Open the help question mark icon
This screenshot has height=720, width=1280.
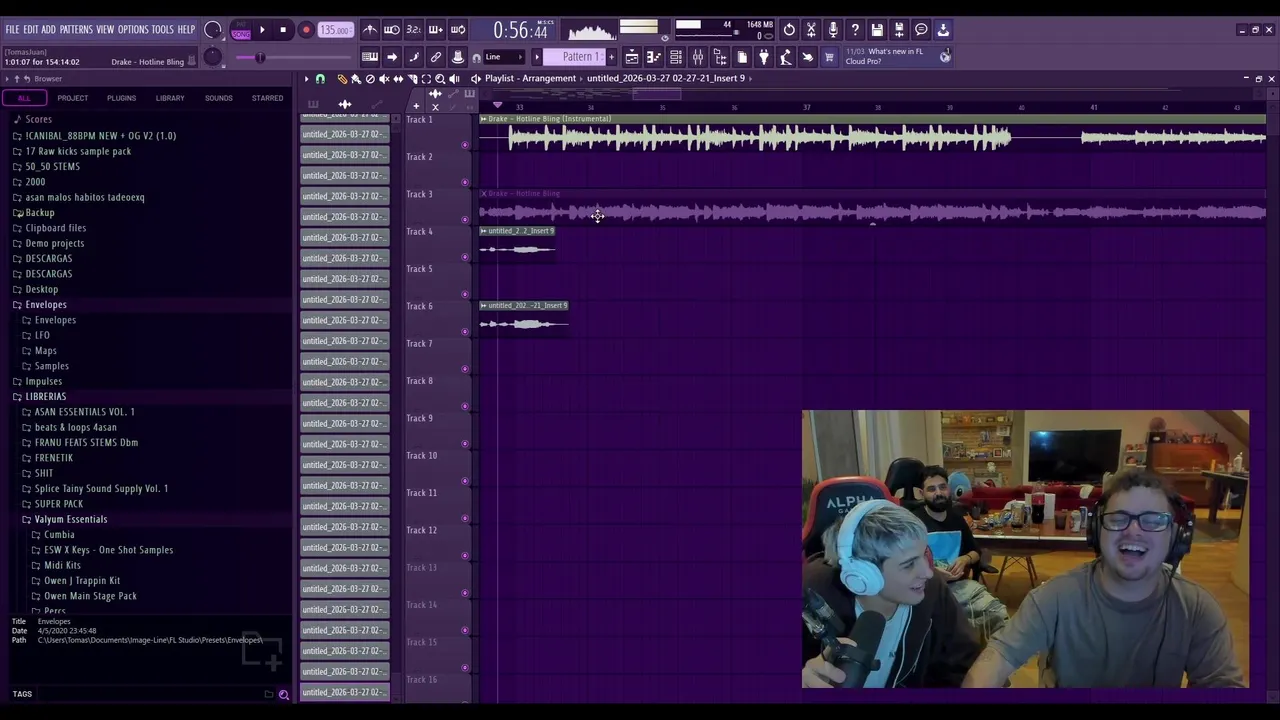(855, 30)
